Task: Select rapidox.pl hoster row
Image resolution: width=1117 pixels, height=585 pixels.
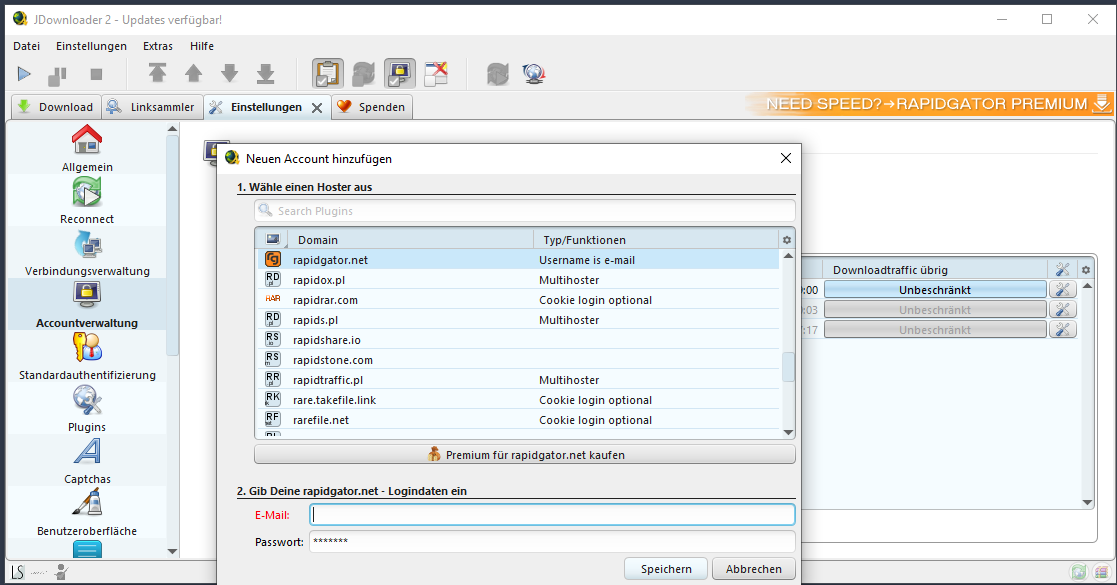Action: 518,279
